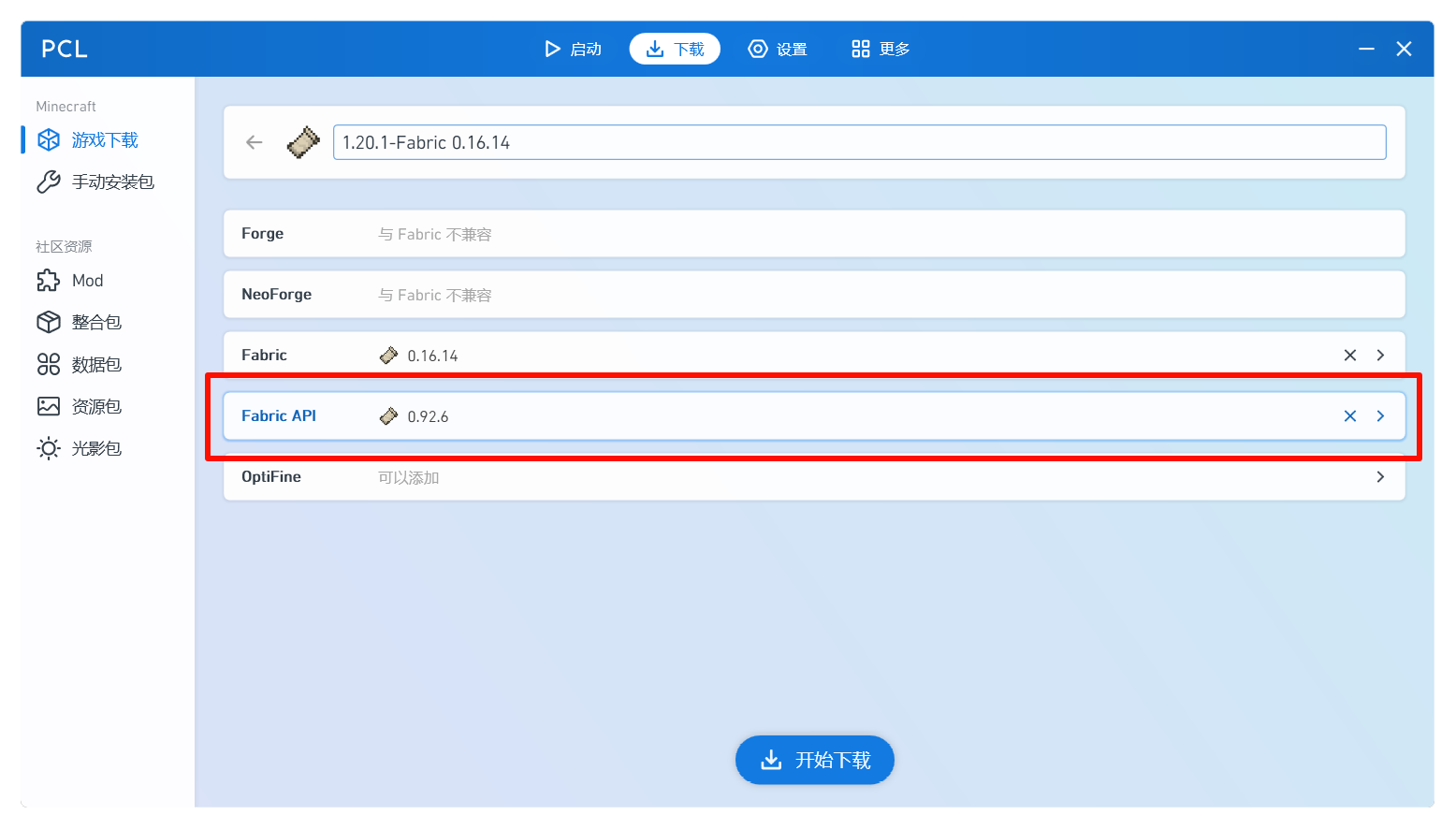Expand the OptiFine row chevron
Screen dimensions: 1456x829
tap(1380, 477)
